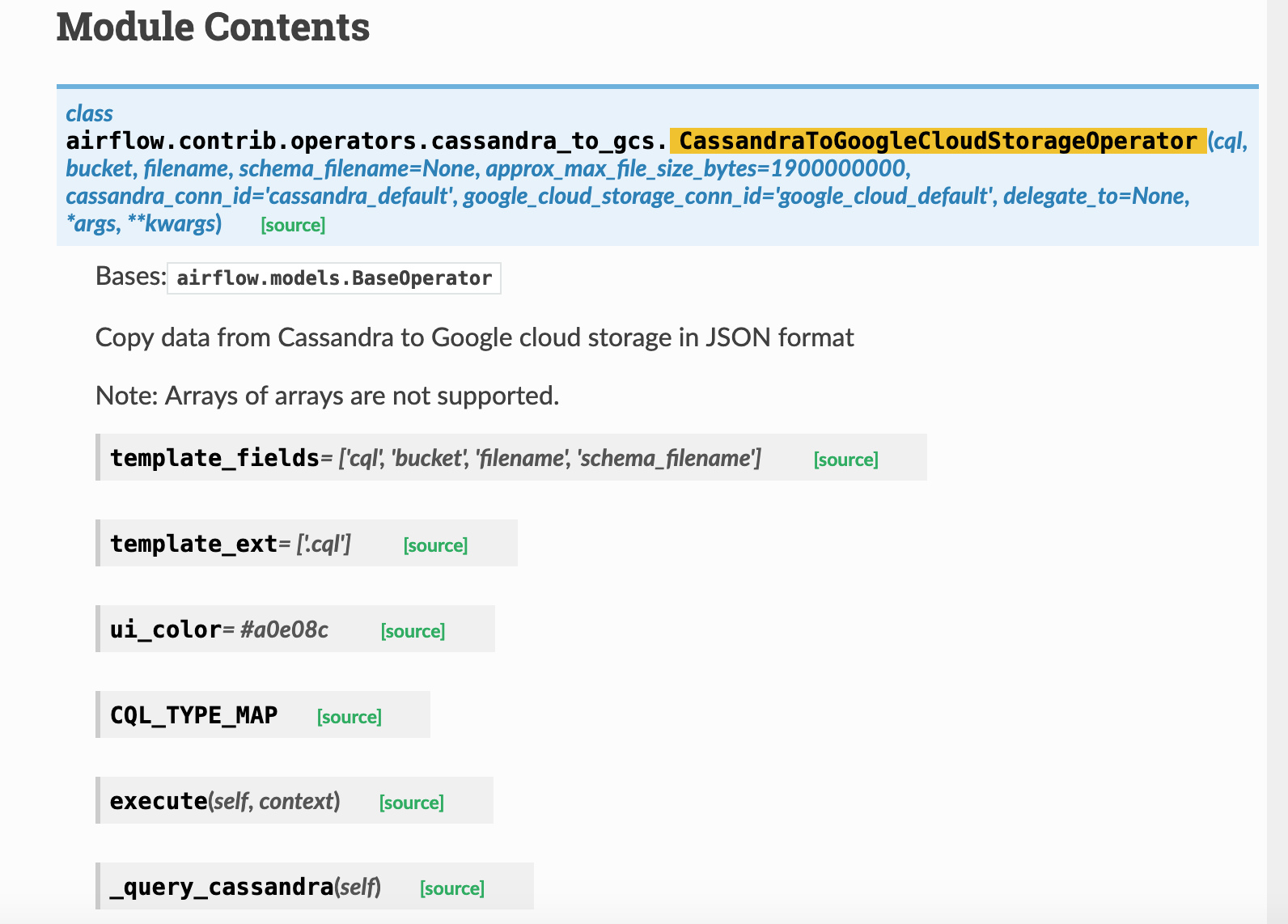Click the 'class' keyword label
Screen dimensions: 1288x924
(89, 113)
